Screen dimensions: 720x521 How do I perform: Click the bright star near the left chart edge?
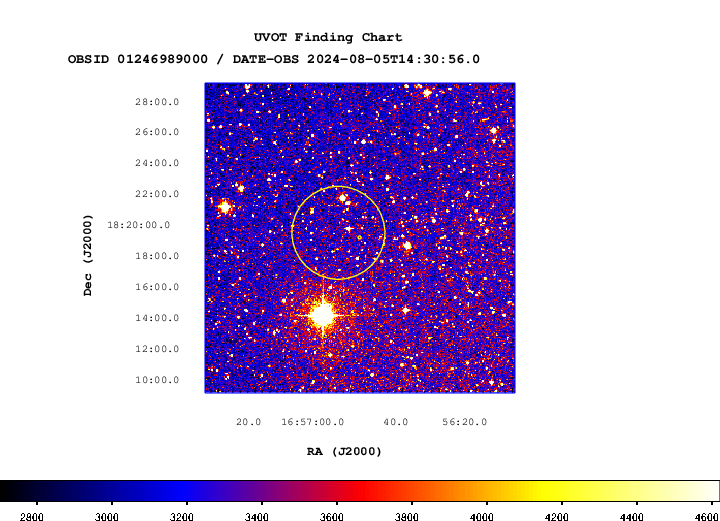tap(225, 207)
